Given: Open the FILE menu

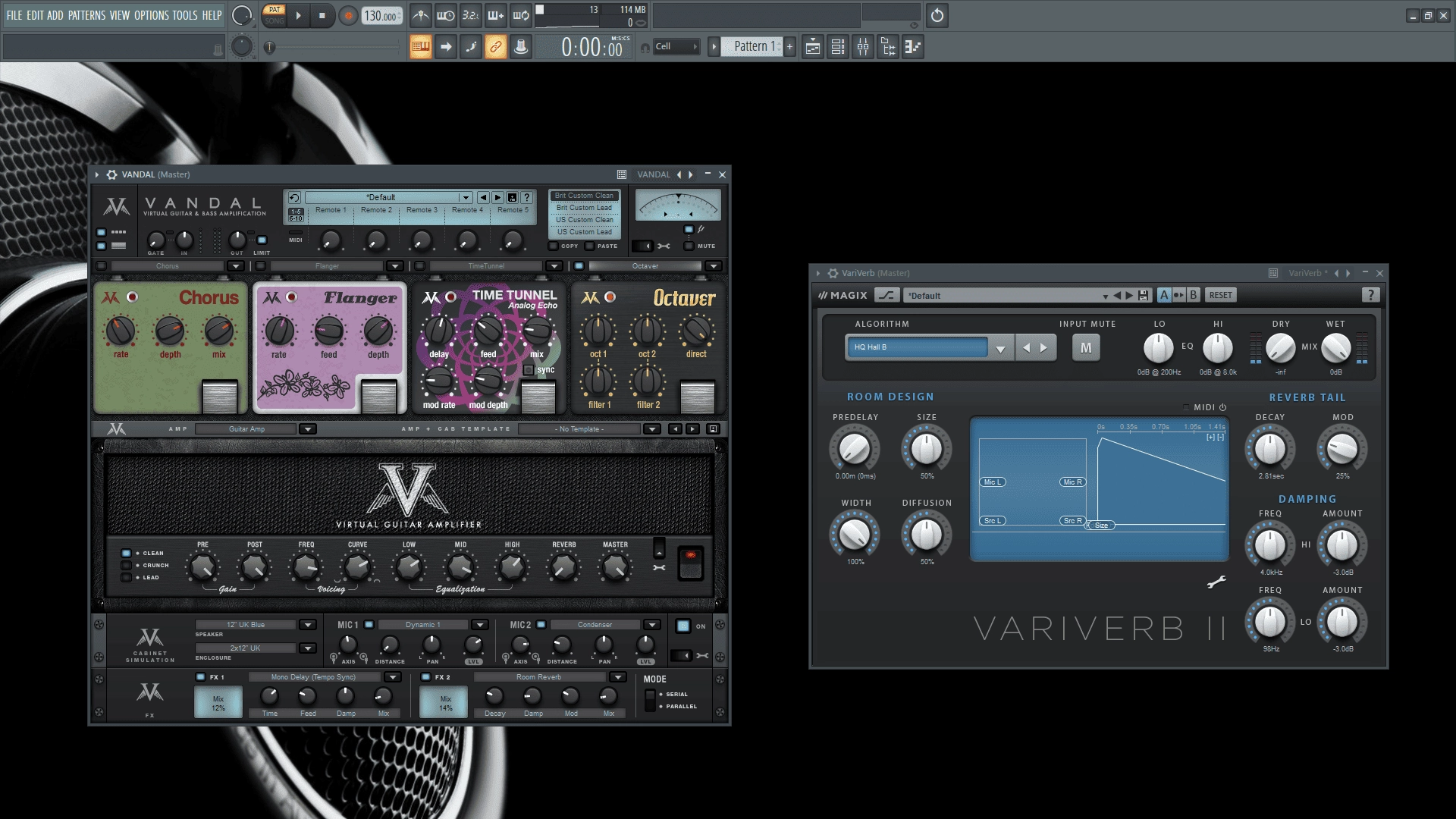Looking at the screenshot, I should click(14, 15).
